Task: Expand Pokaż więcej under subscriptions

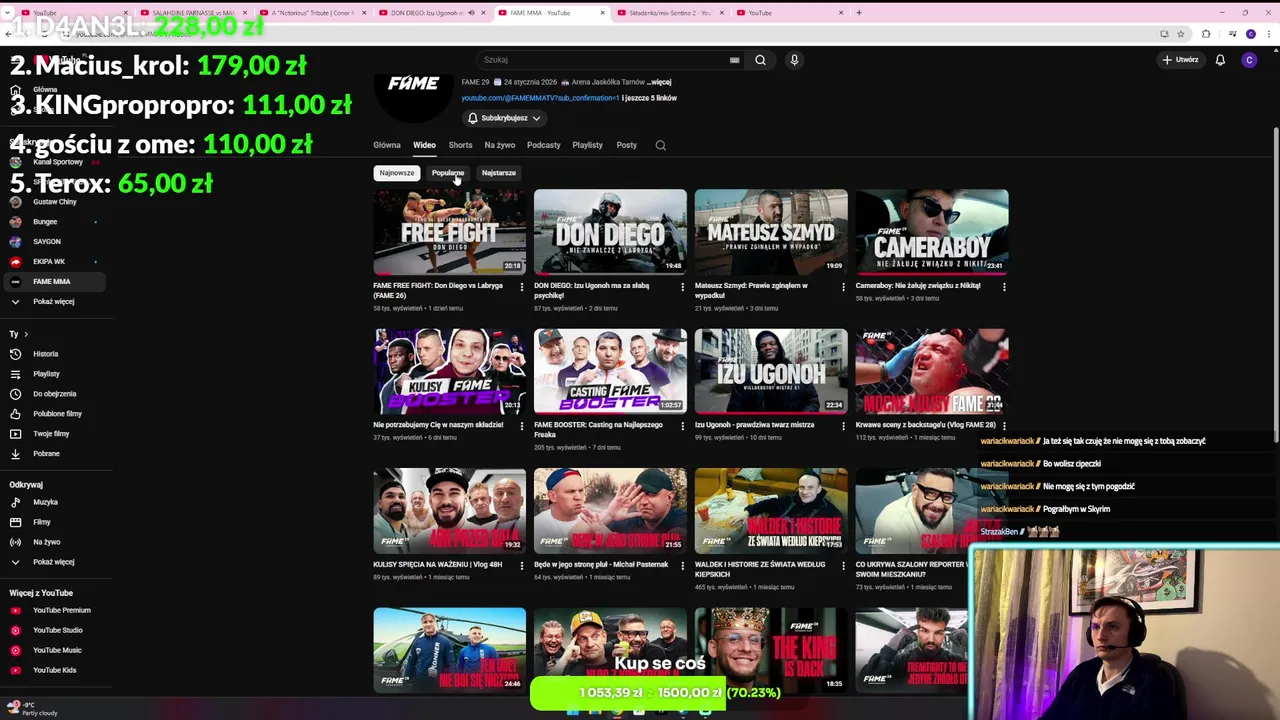Action: tap(52, 301)
